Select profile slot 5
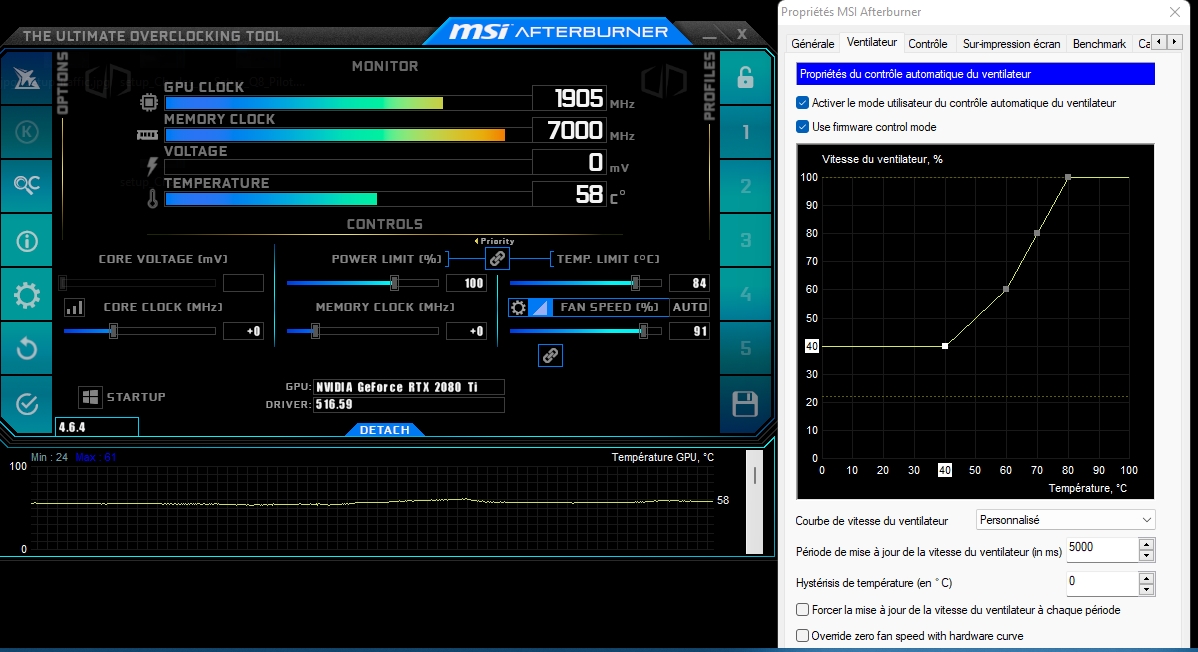Screen dimensions: 1198x652 click(746, 349)
